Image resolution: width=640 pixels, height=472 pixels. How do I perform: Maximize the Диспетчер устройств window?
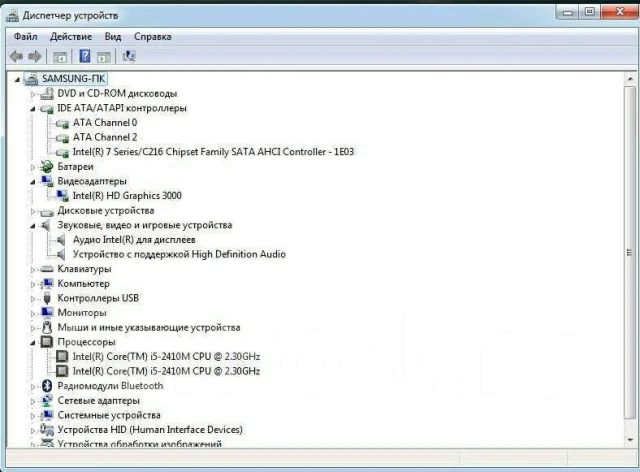tap(589, 12)
